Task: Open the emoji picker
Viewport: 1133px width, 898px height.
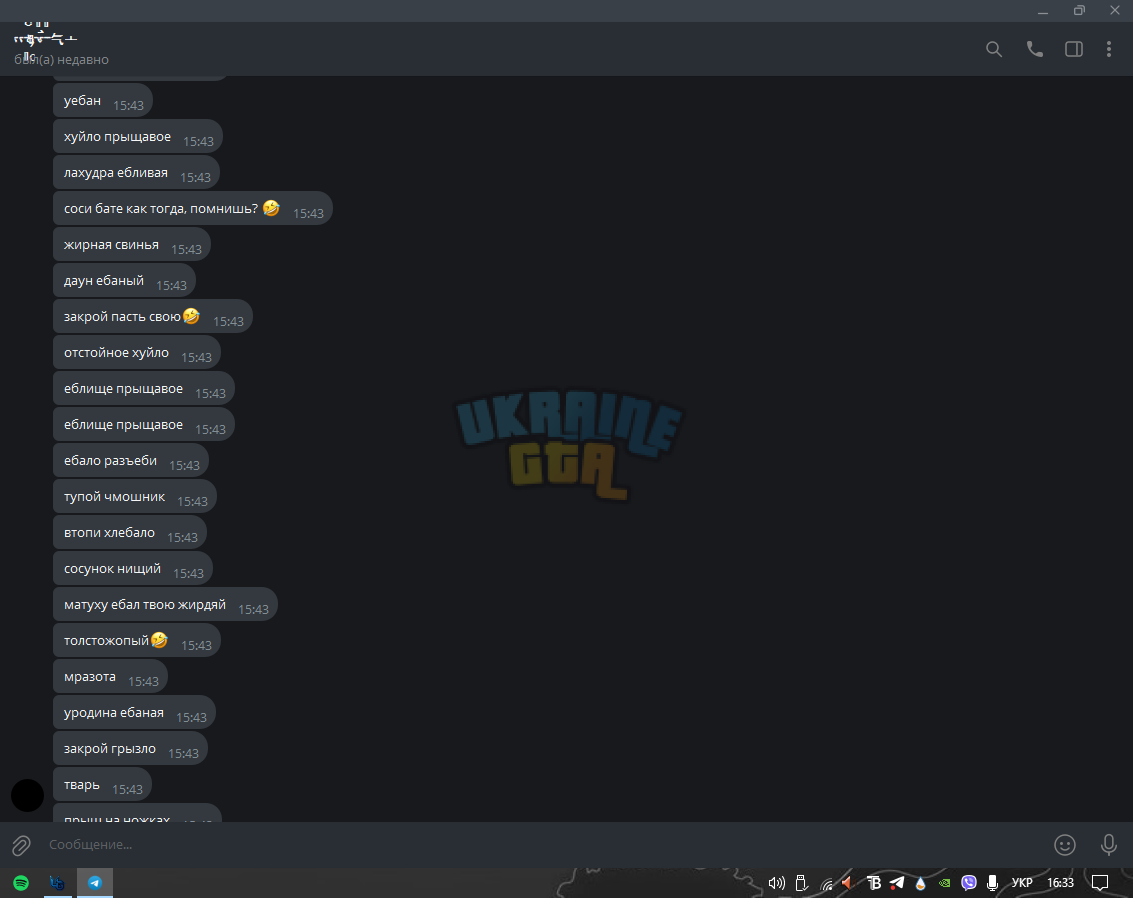Action: [1064, 845]
